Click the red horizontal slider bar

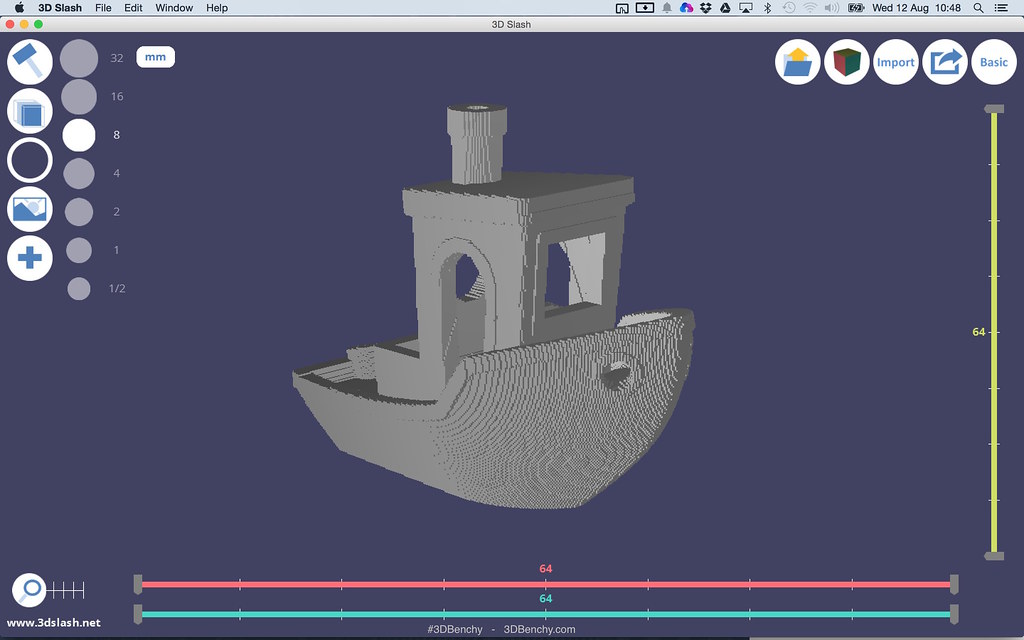(546, 584)
